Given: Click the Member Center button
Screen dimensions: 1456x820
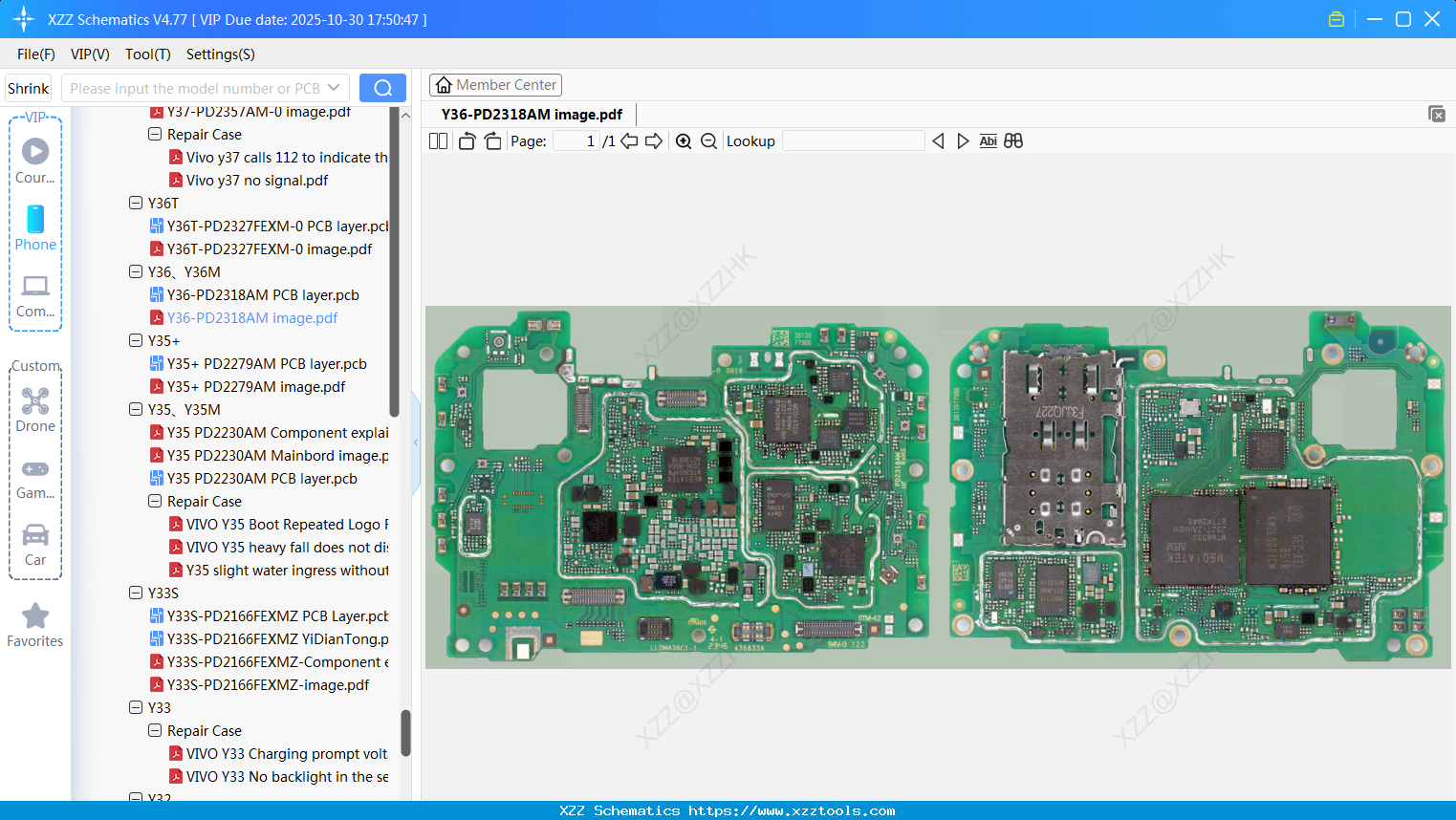Looking at the screenshot, I should pos(495,85).
